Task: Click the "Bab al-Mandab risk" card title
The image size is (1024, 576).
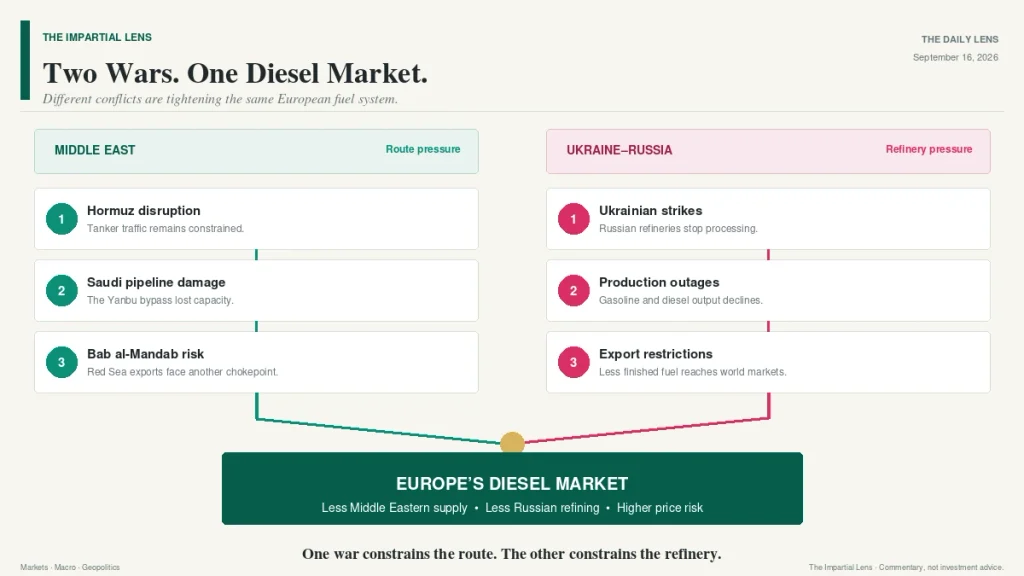Action: click(146, 354)
